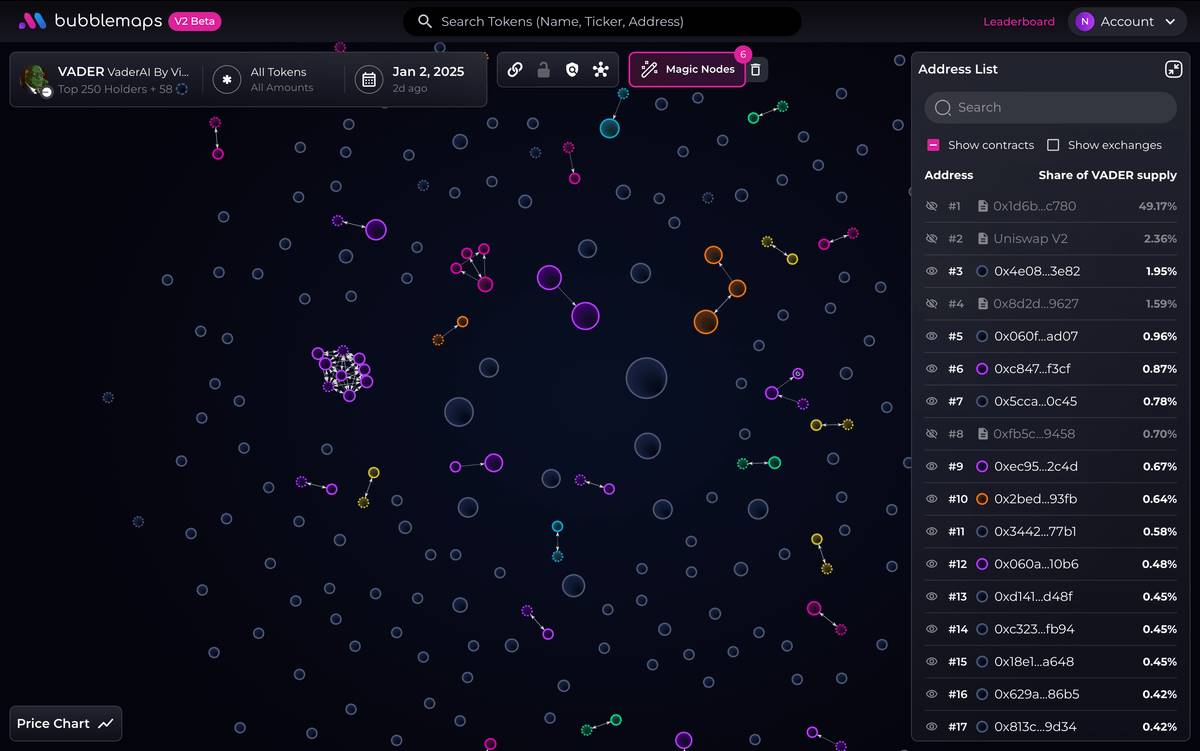Click the contract icon of 0xfb5c...9458
The image size is (1200, 751).
983,434
